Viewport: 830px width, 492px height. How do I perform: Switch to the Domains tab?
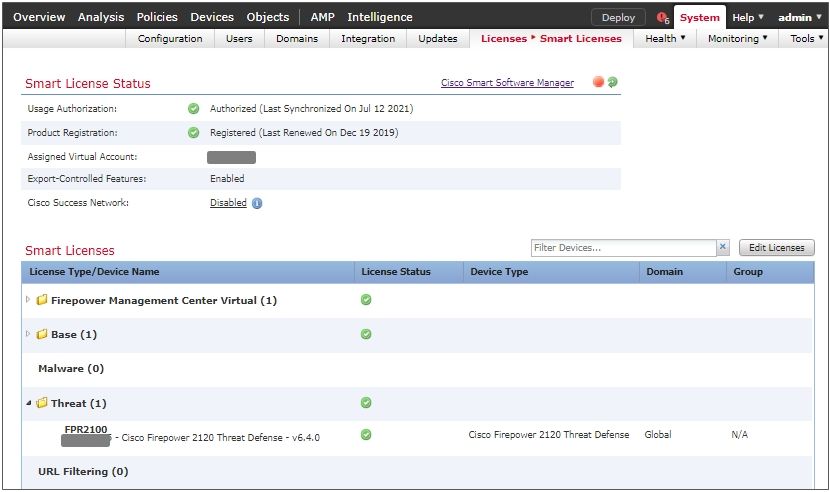297,38
